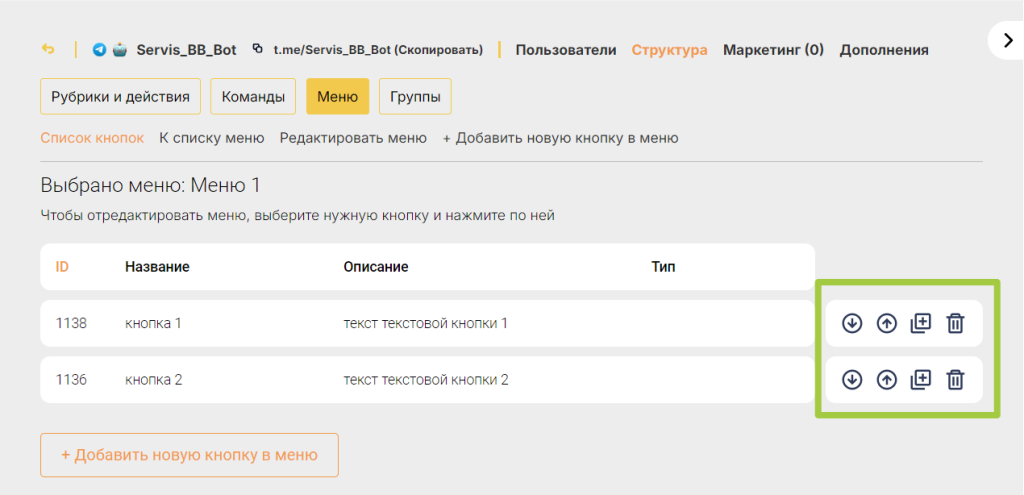Click the orange back arrow icon
The height and width of the screenshot is (495, 1024).
[48, 49]
